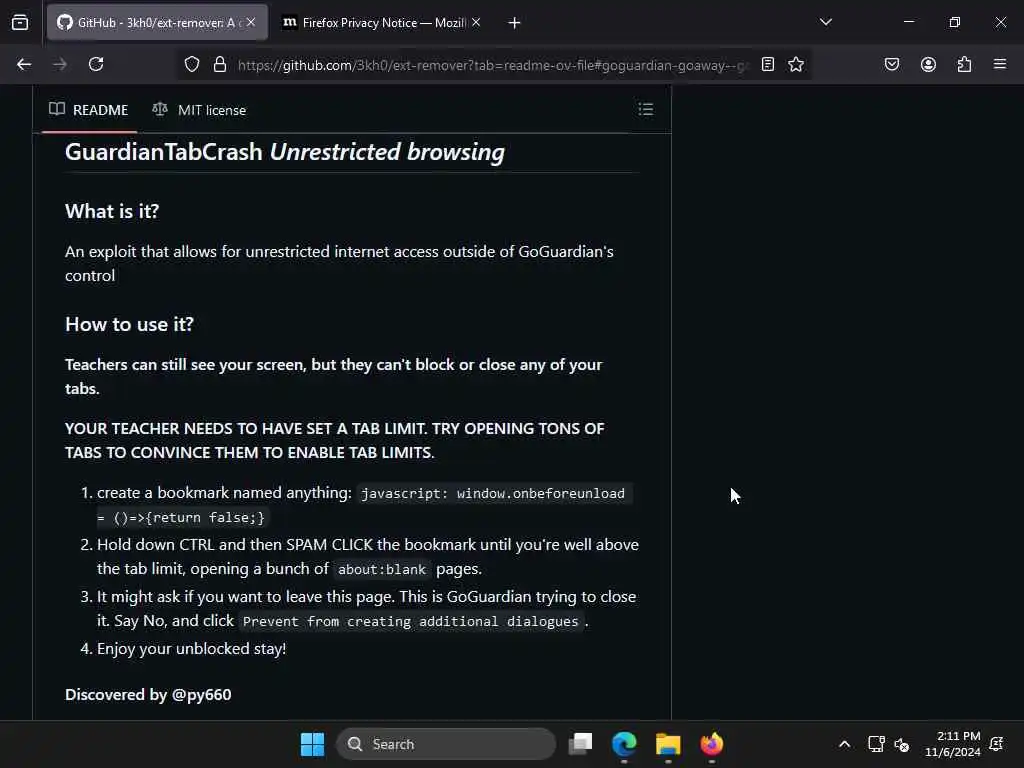Switch to GitHub ext-remover tab
Image resolution: width=1024 pixels, height=768 pixels.
pyautogui.click(x=157, y=22)
